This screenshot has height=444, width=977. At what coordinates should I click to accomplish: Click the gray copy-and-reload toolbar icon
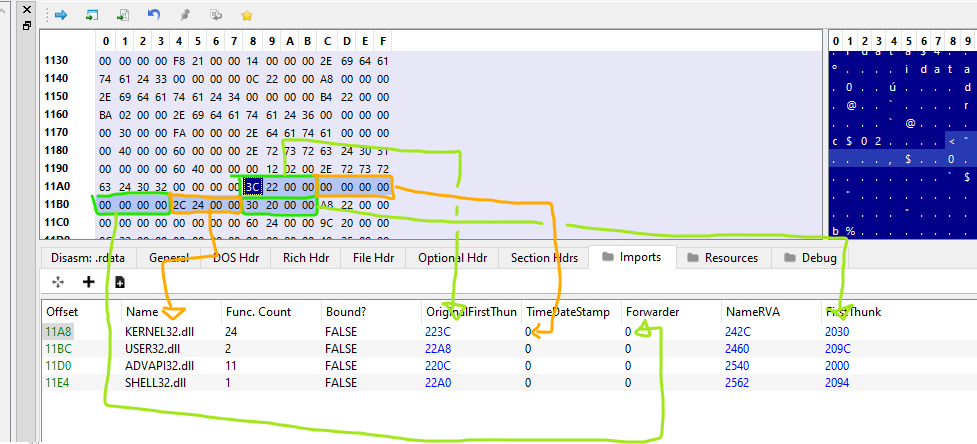click(216, 14)
